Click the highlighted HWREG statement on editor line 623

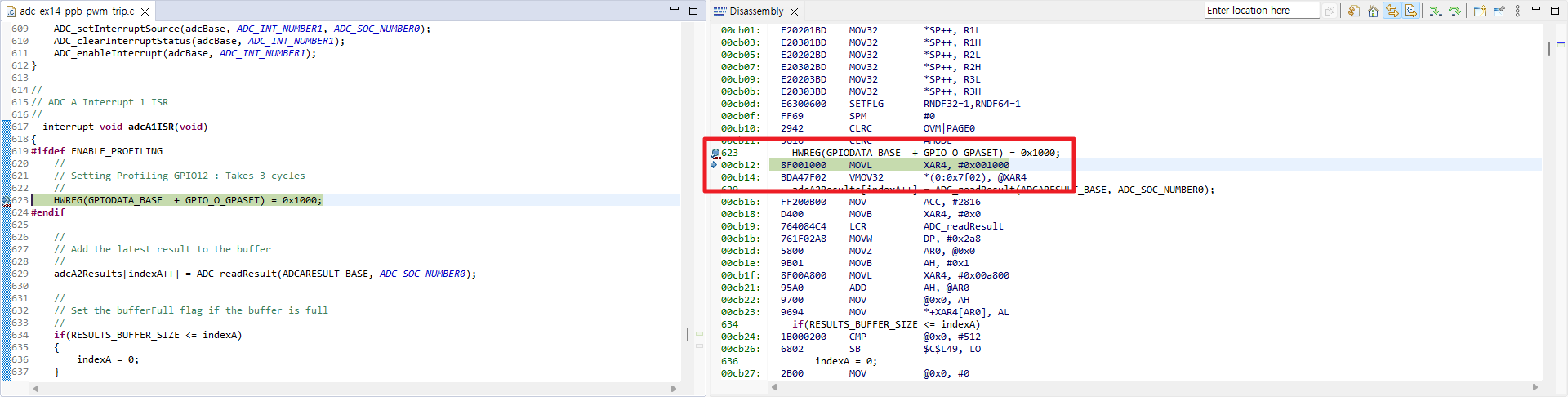point(188,200)
